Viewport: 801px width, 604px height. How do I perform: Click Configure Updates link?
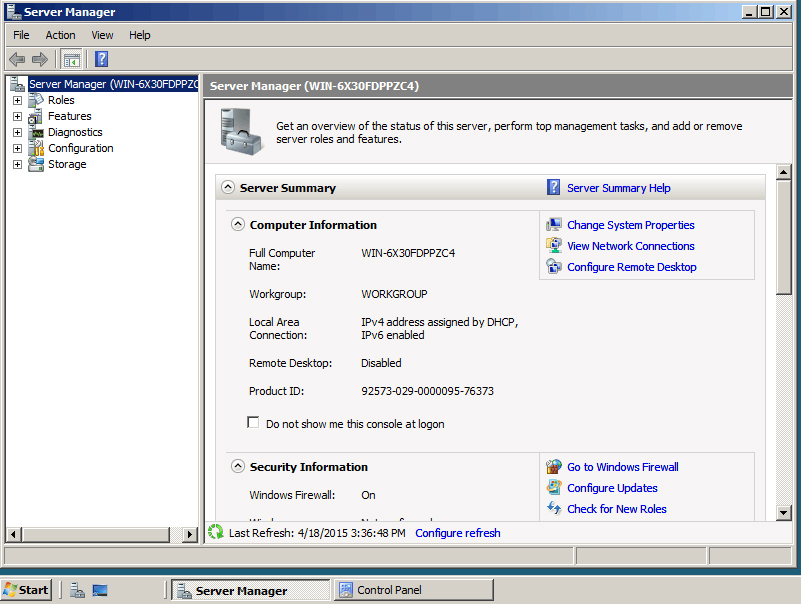612,488
